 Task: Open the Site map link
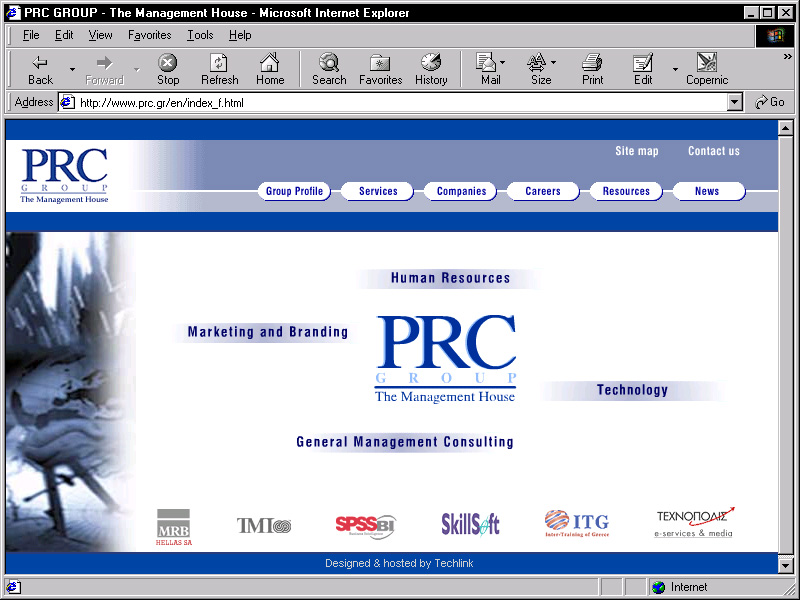click(637, 151)
